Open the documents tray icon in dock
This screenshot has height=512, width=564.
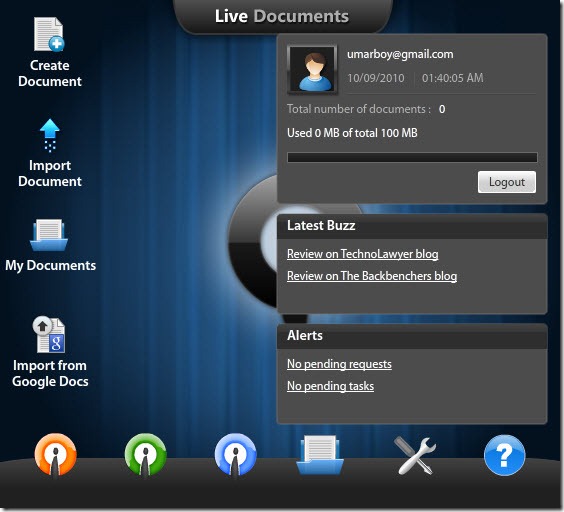(x=320, y=455)
